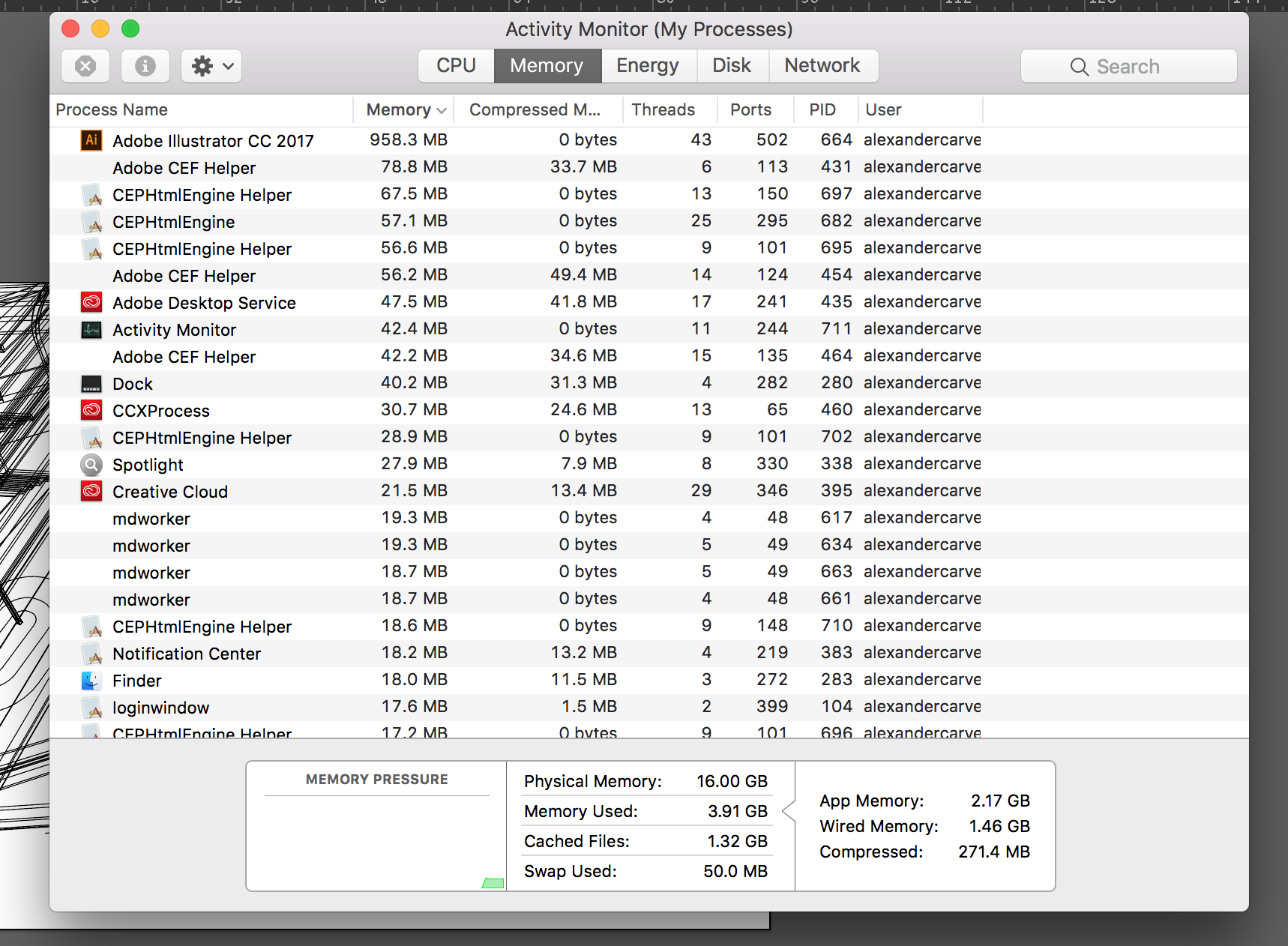The height and width of the screenshot is (946, 1288).
Task: Click the Memory Used 3.91 GB value
Action: pos(738,812)
